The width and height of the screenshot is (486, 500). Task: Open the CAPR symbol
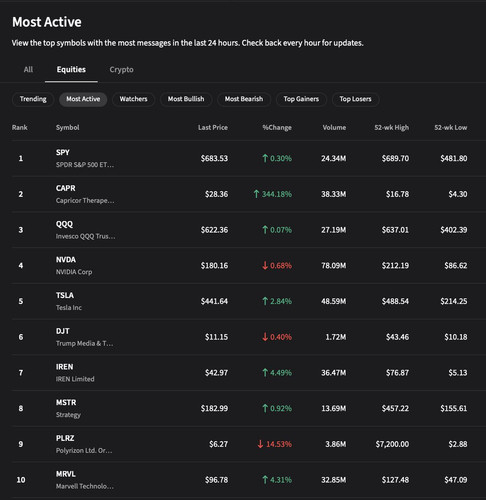click(x=66, y=188)
